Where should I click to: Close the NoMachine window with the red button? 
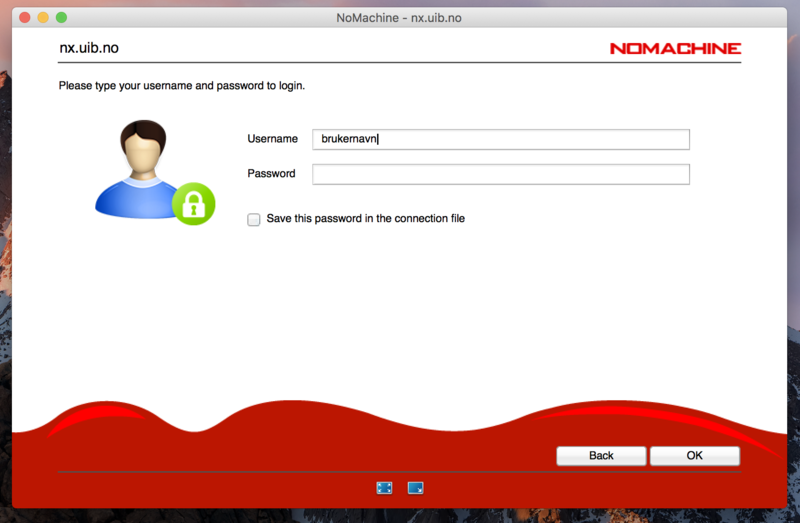tap(25, 18)
